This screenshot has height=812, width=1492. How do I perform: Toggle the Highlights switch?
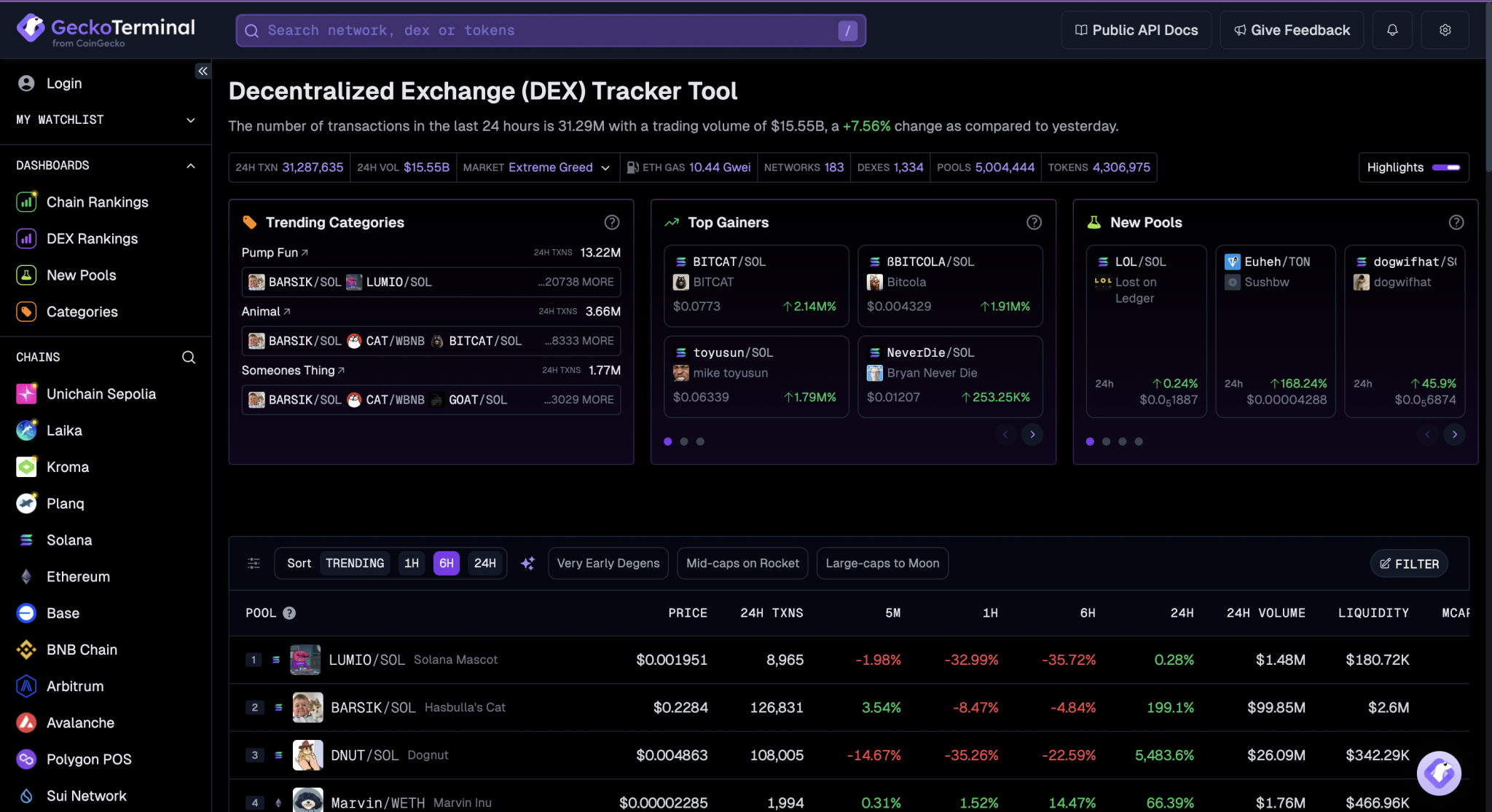tap(1445, 167)
